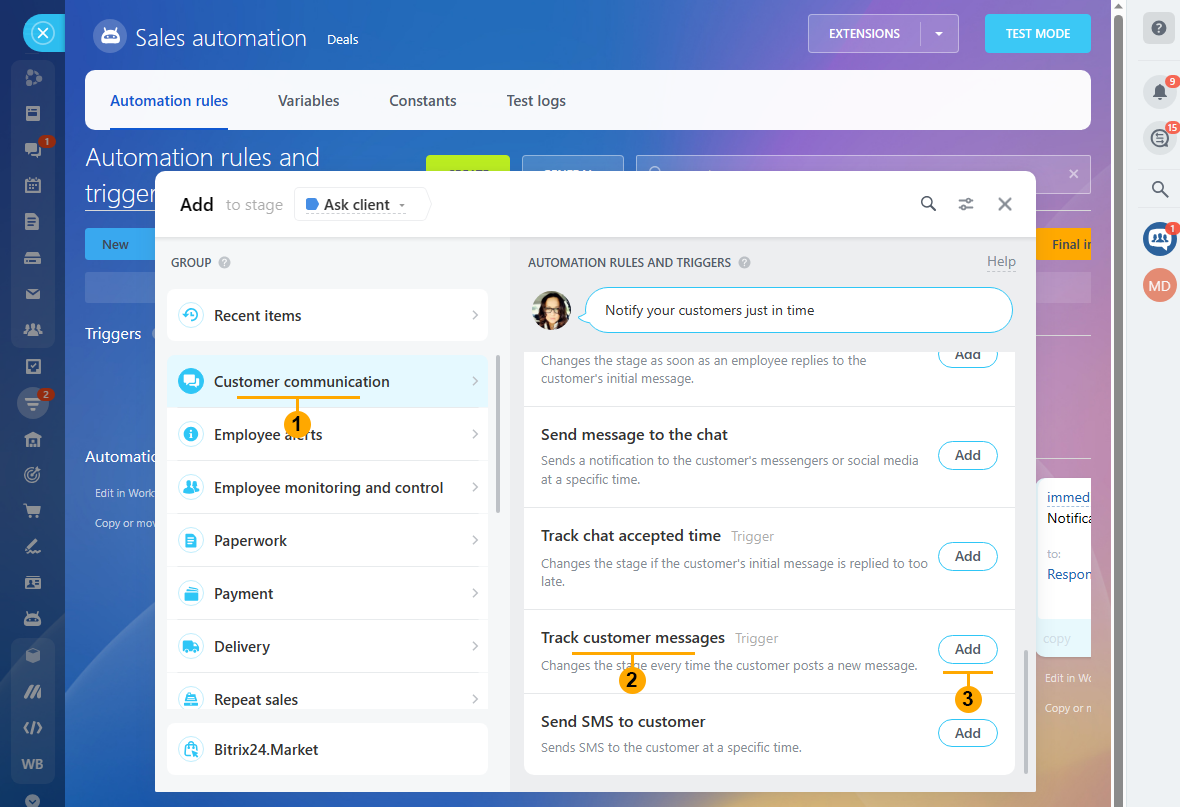Open the filter settings sliders icon

[x=966, y=204]
